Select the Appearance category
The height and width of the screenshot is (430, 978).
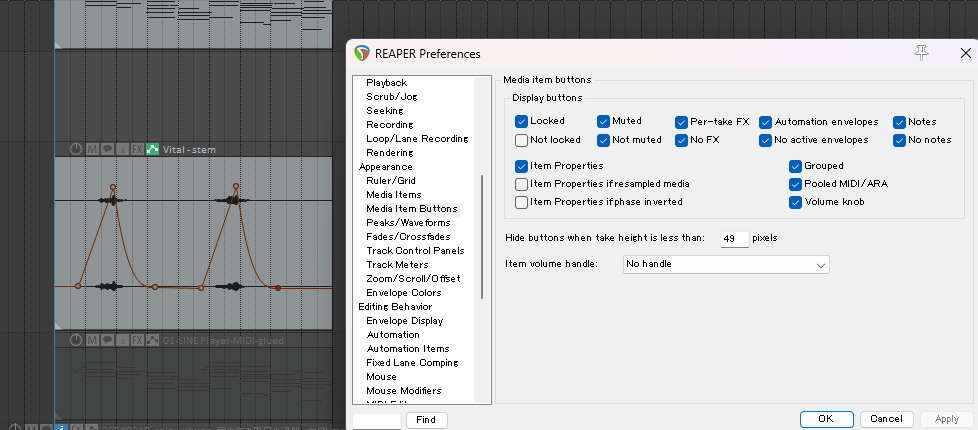tap(385, 167)
